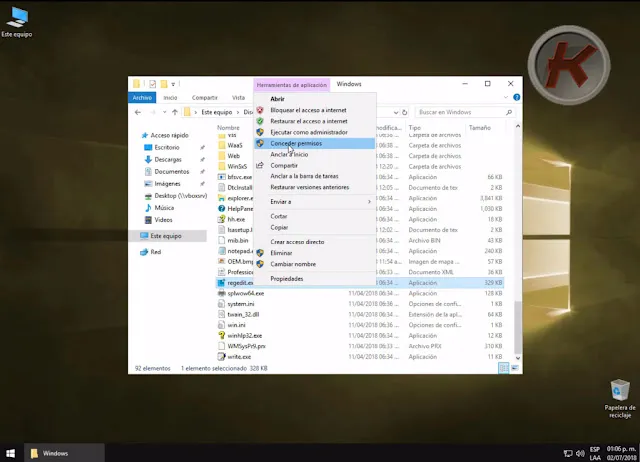
Task: Switch to details view icon in status bar
Action: click(x=504, y=368)
